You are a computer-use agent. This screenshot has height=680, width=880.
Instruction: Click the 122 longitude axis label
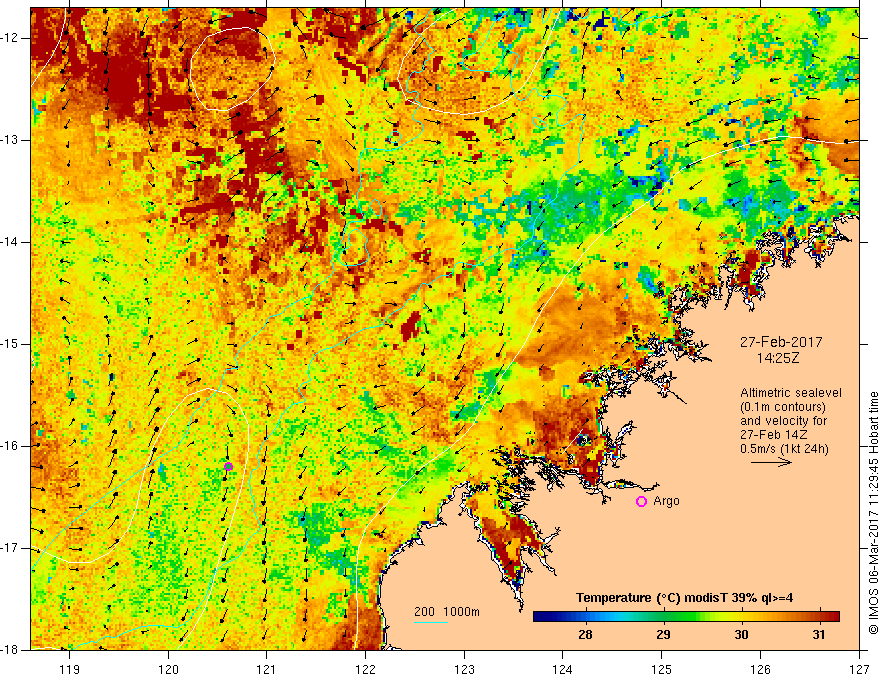click(365, 669)
